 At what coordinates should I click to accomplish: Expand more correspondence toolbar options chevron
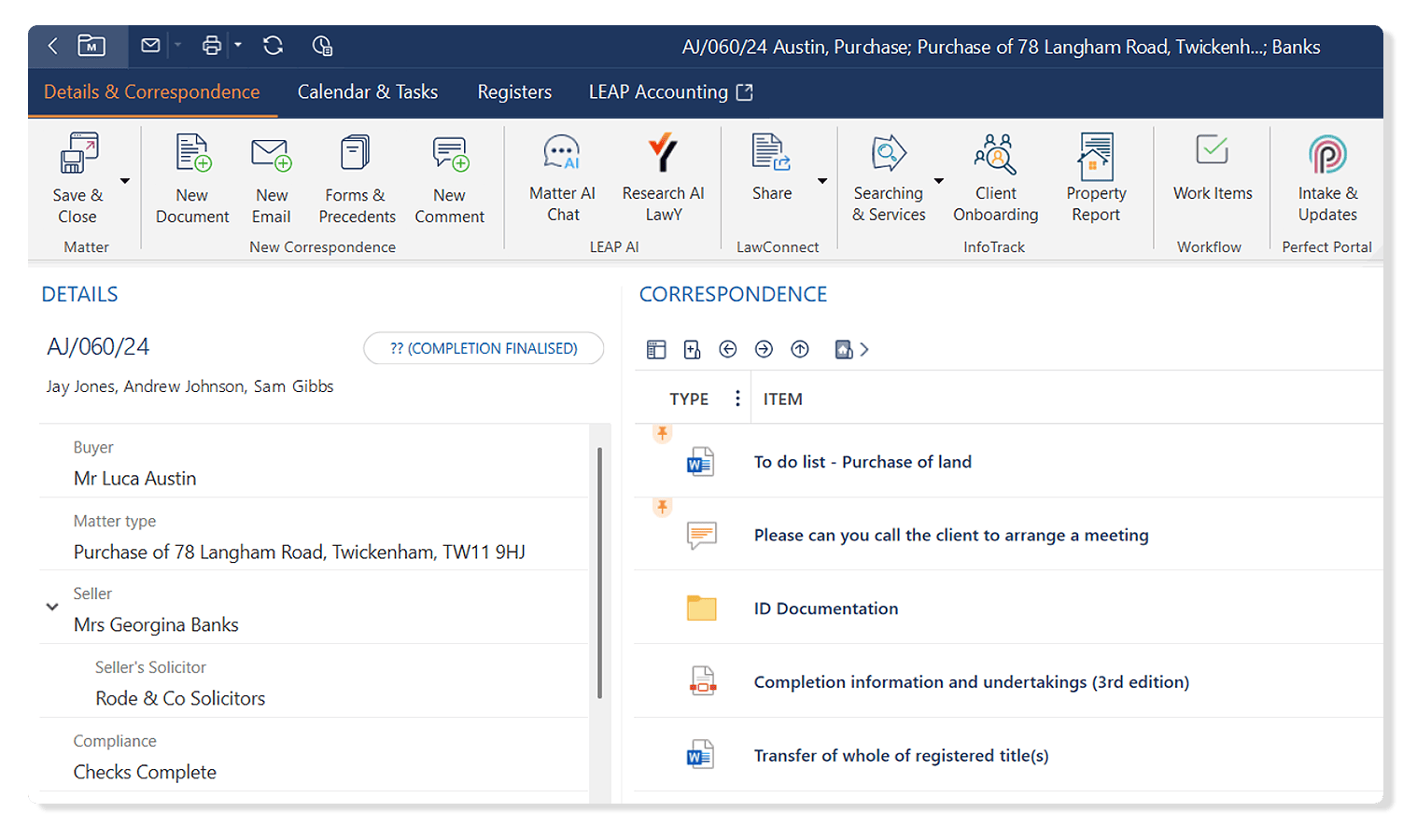coord(864,349)
